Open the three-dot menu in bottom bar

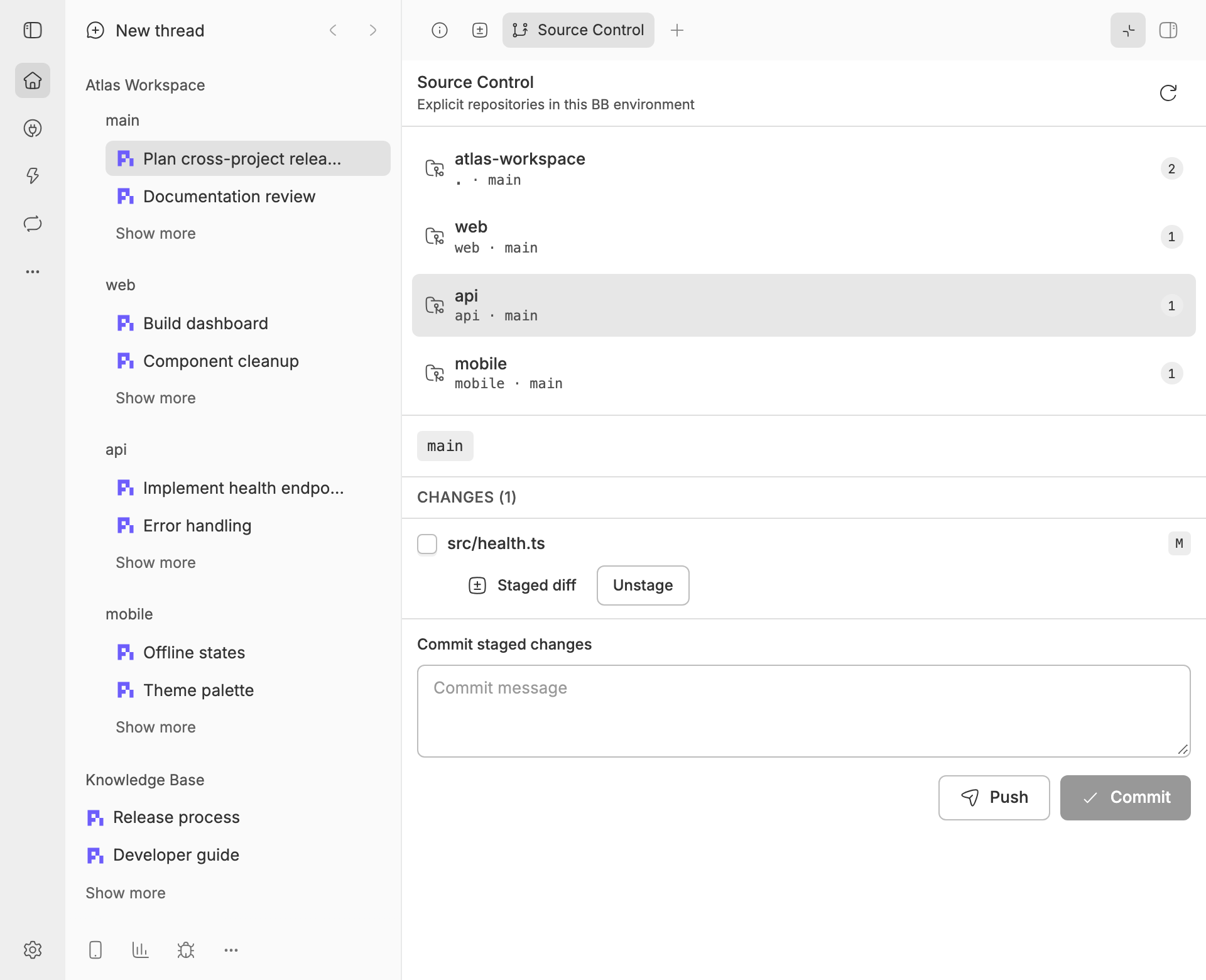point(231,950)
